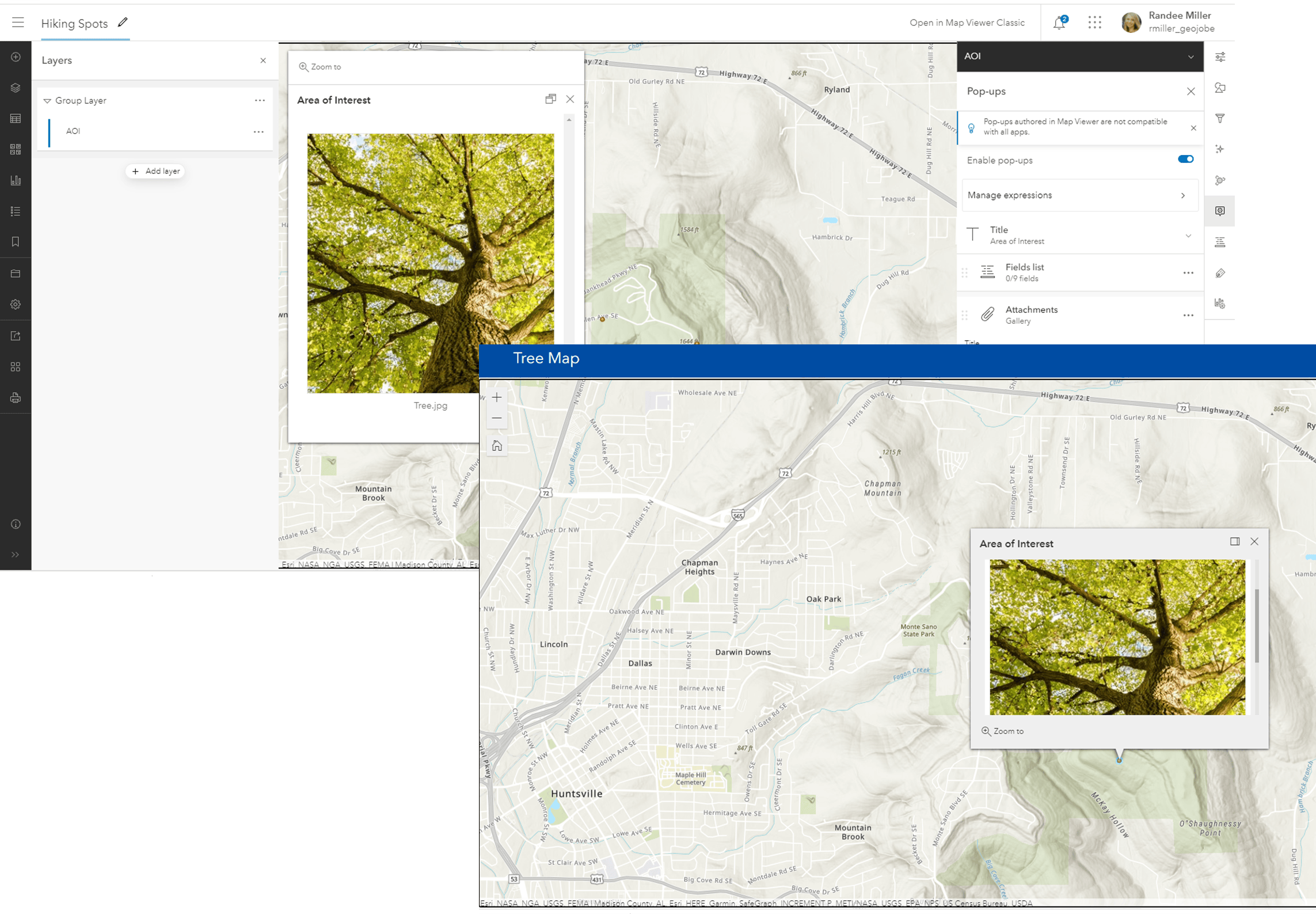The height and width of the screenshot is (914, 1316).
Task: Collapse the Group Layer triangle
Action: point(47,101)
